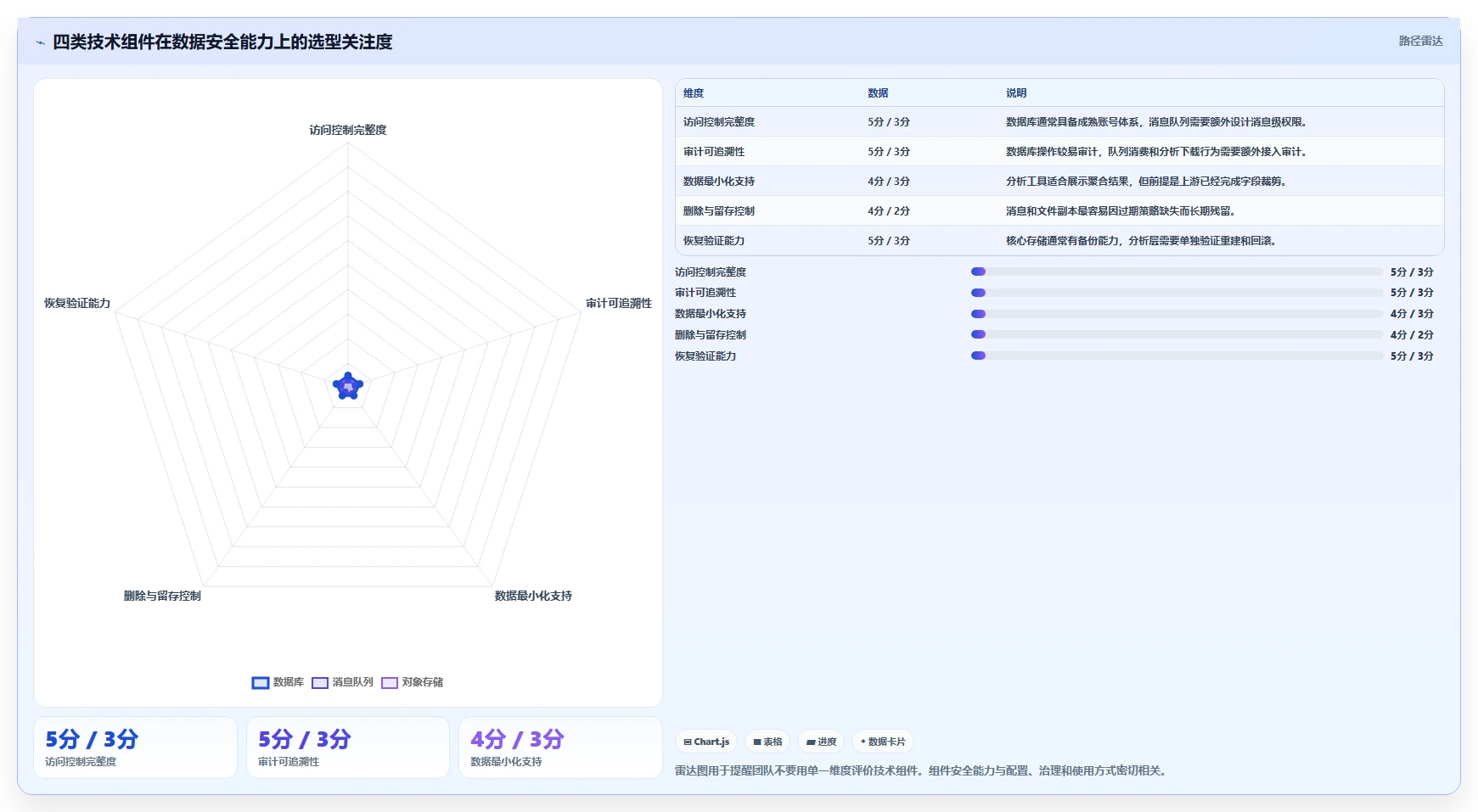Click the 说明 table column header
The height and width of the screenshot is (812, 1478).
tap(1016, 93)
